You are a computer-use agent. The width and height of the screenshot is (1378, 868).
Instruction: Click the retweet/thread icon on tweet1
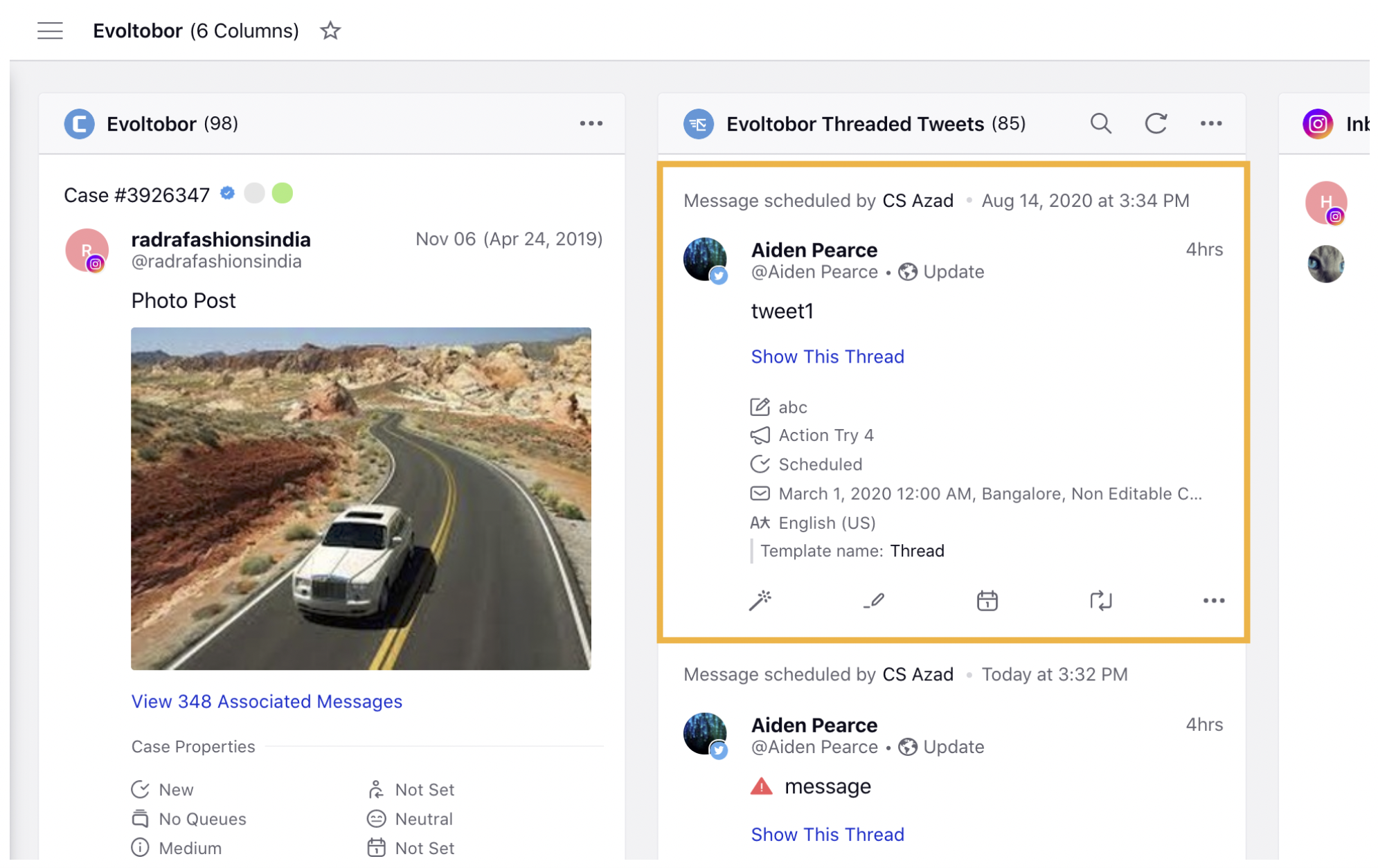click(x=1100, y=601)
